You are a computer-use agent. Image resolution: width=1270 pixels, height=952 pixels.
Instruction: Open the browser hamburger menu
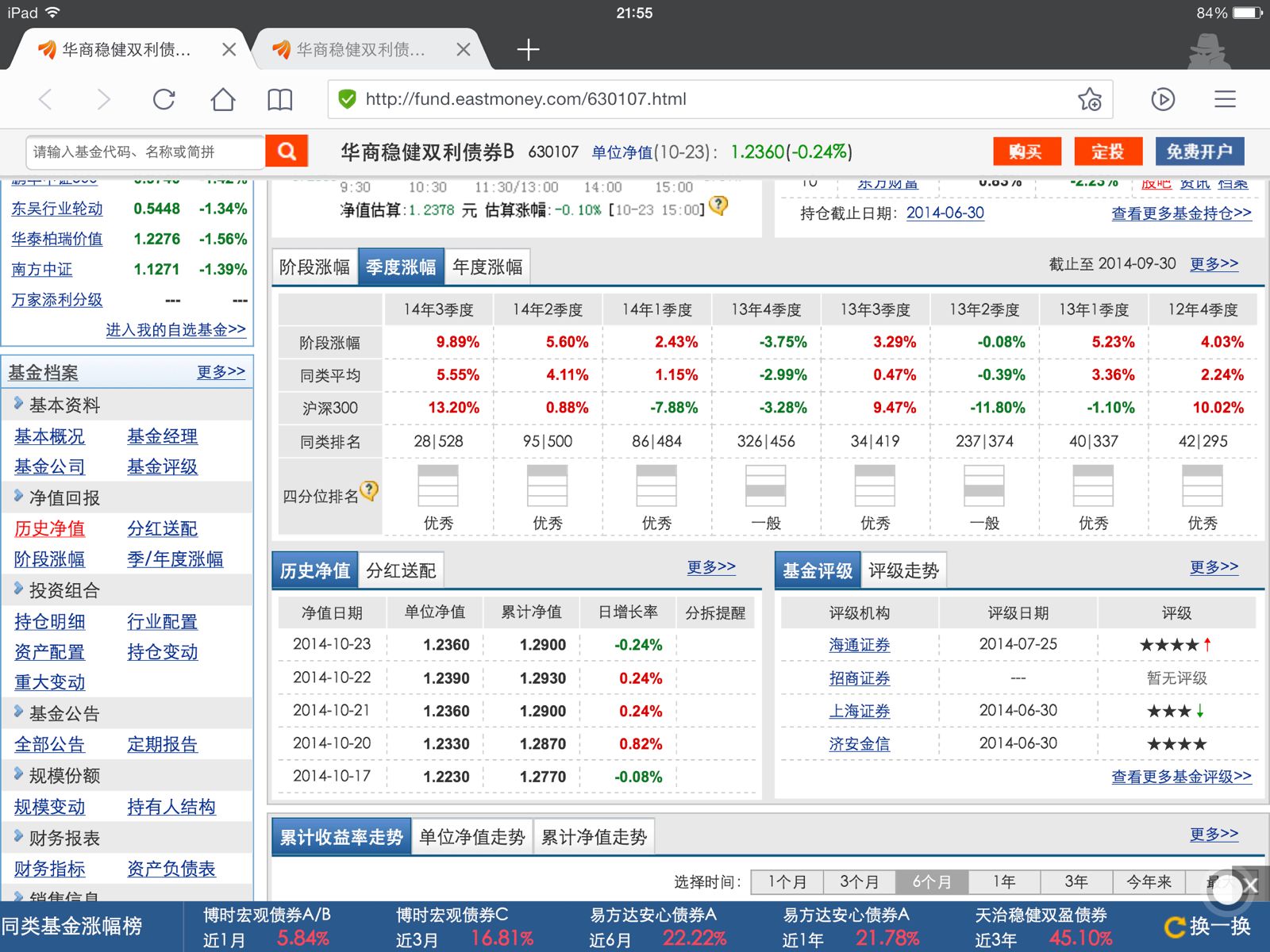(x=1226, y=99)
